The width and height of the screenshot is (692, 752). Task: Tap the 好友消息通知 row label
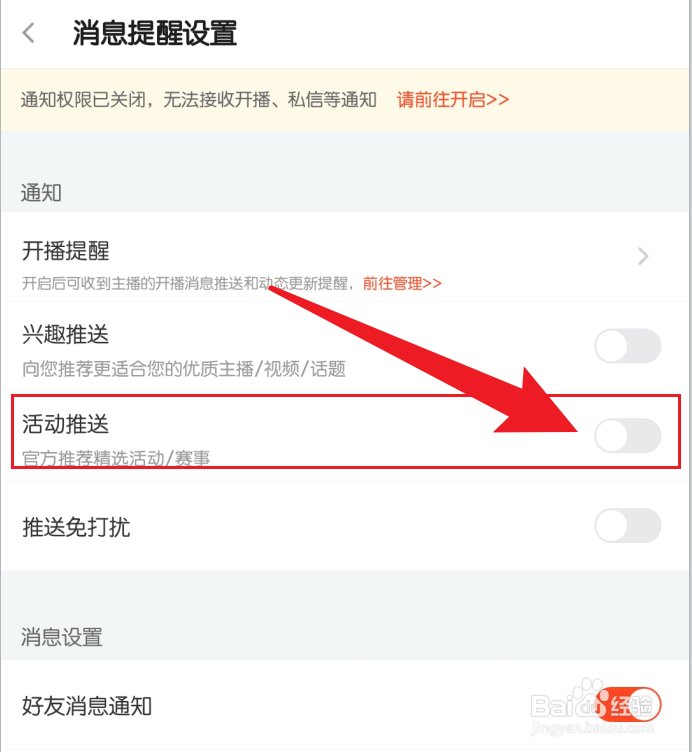pos(87,706)
